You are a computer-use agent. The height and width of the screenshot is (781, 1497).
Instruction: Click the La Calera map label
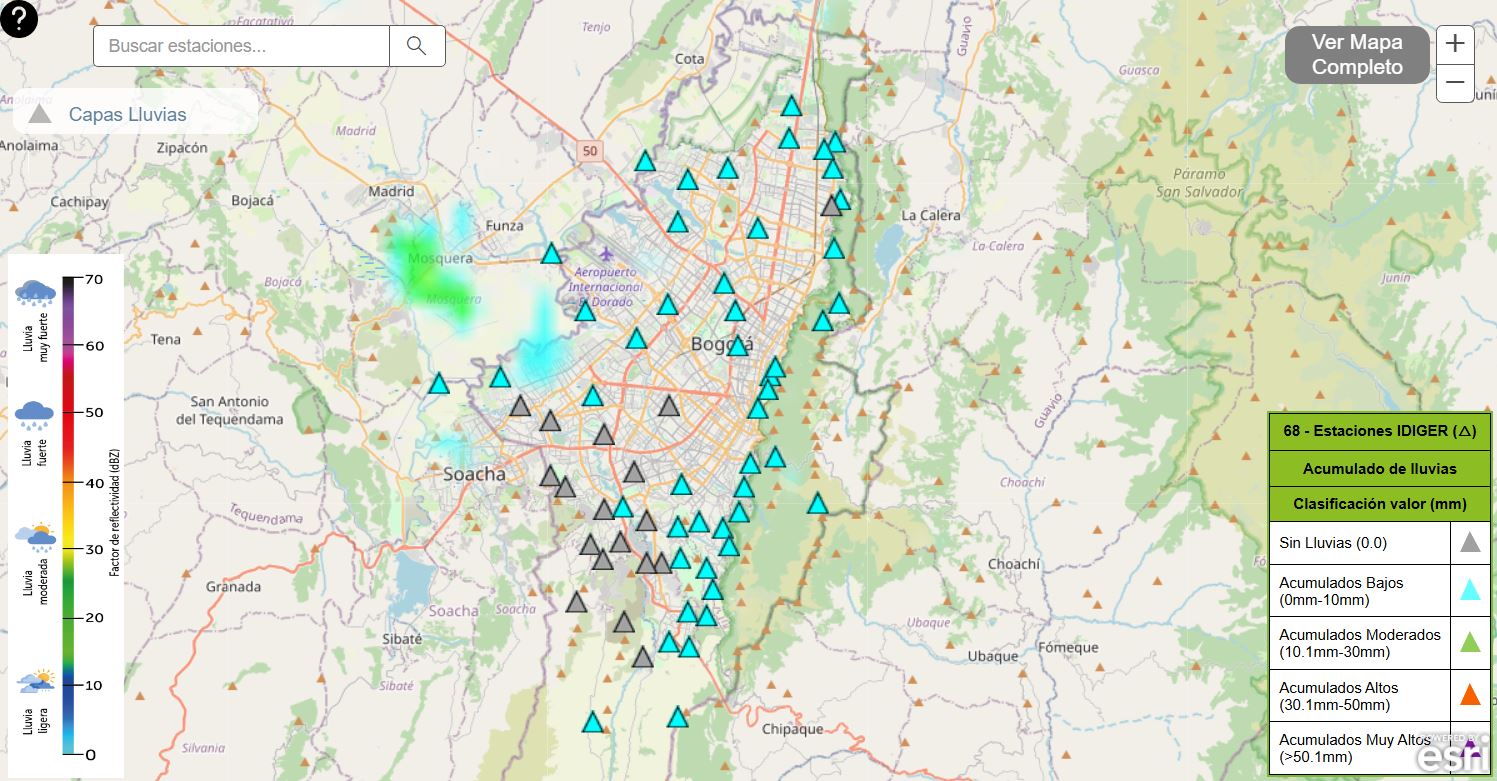point(930,215)
